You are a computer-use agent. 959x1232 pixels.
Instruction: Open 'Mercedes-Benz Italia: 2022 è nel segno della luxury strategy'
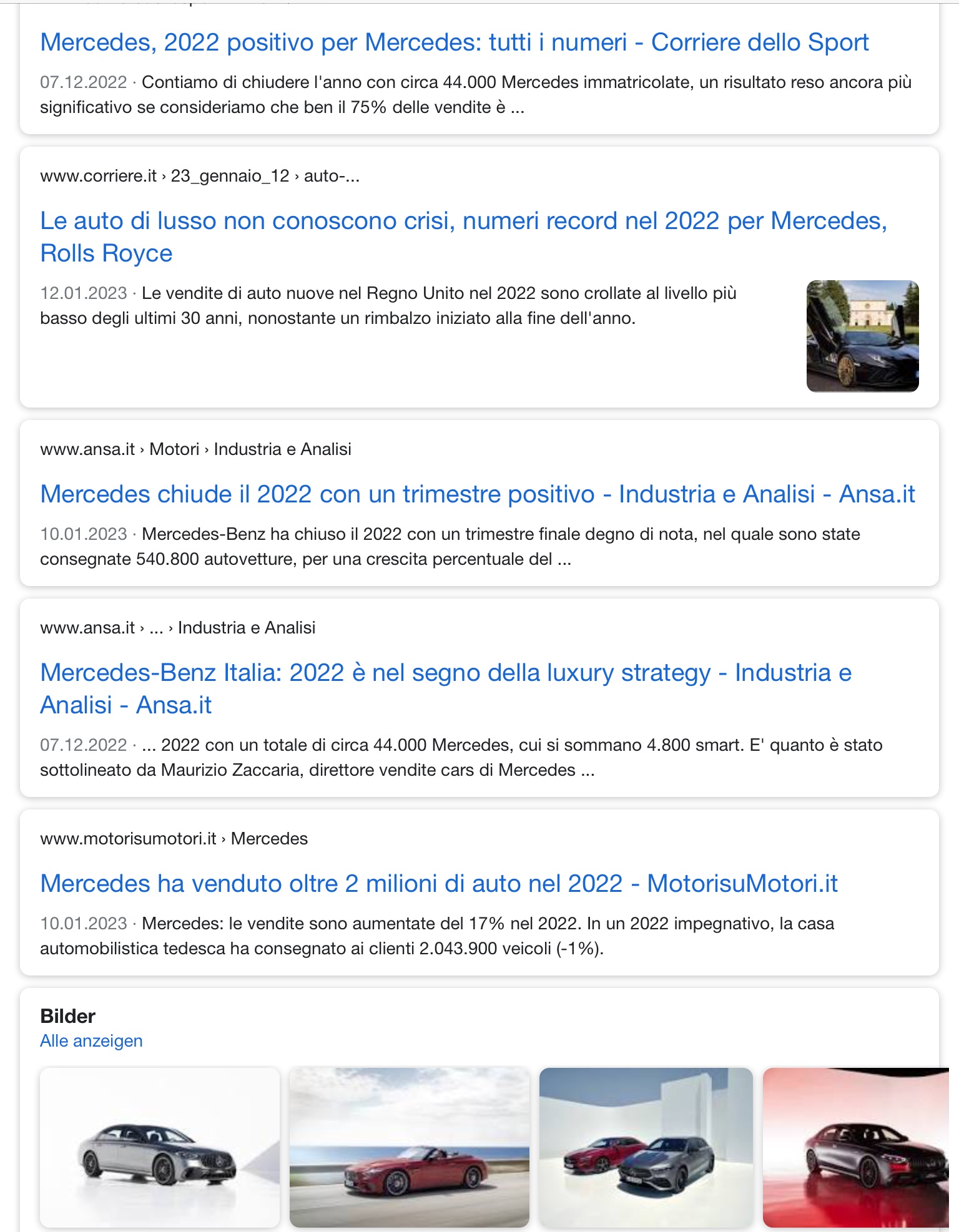[446, 689]
